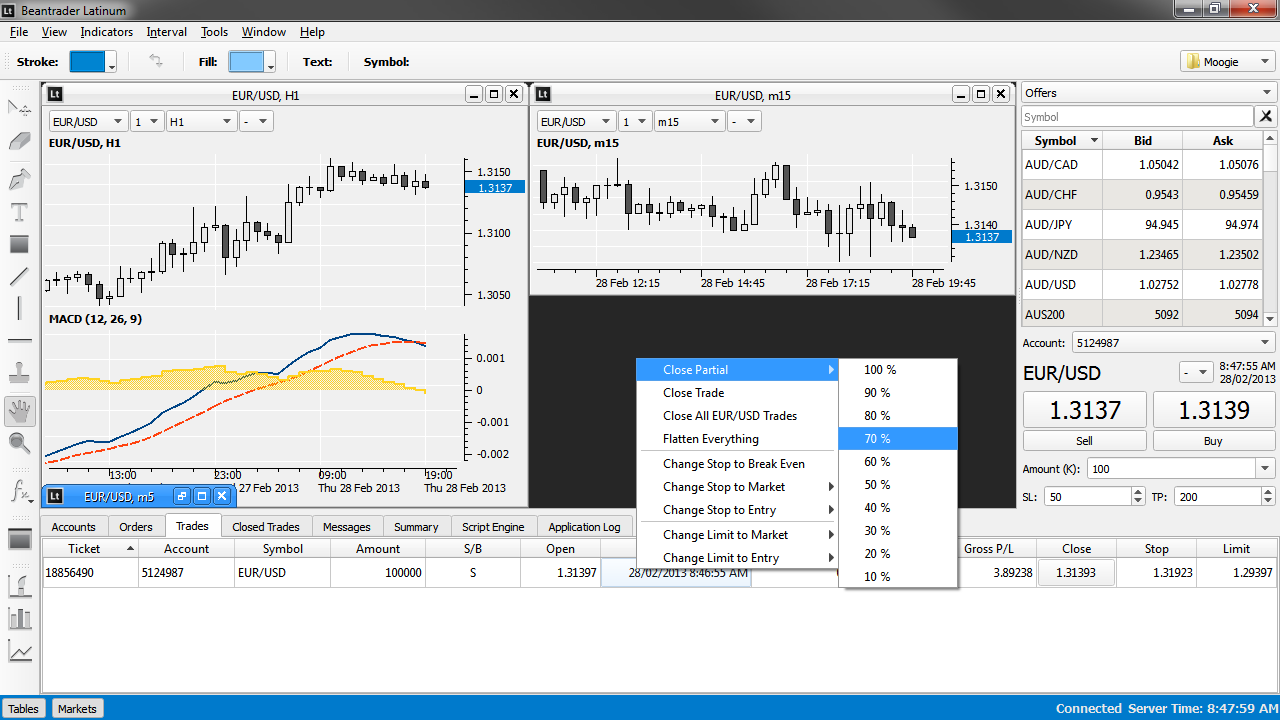Click the 1.3139 buy price button
The image size is (1280, 720).
click(1214, 410)
